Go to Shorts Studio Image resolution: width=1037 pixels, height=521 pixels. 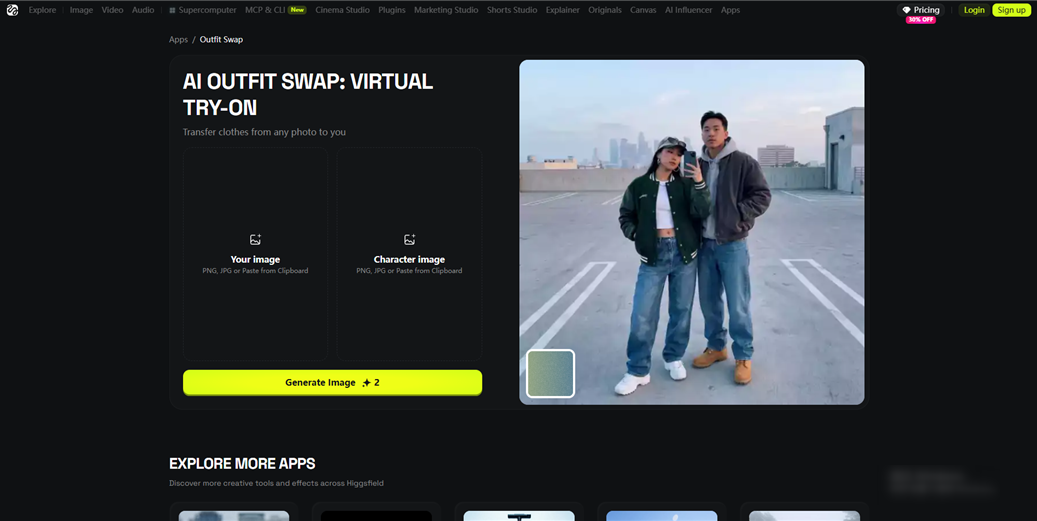512,10
